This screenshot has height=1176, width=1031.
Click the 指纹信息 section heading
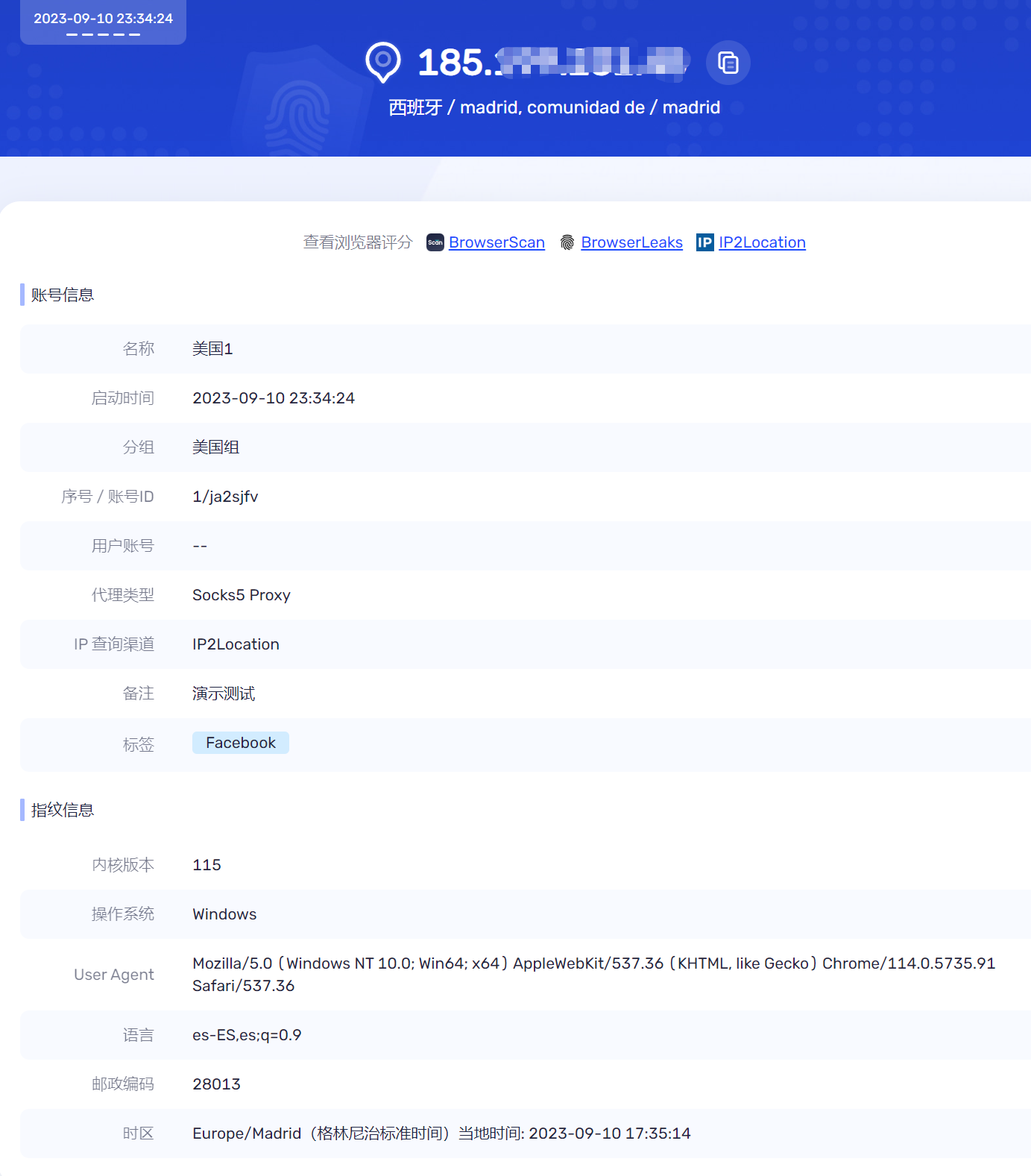click(63, 810)
